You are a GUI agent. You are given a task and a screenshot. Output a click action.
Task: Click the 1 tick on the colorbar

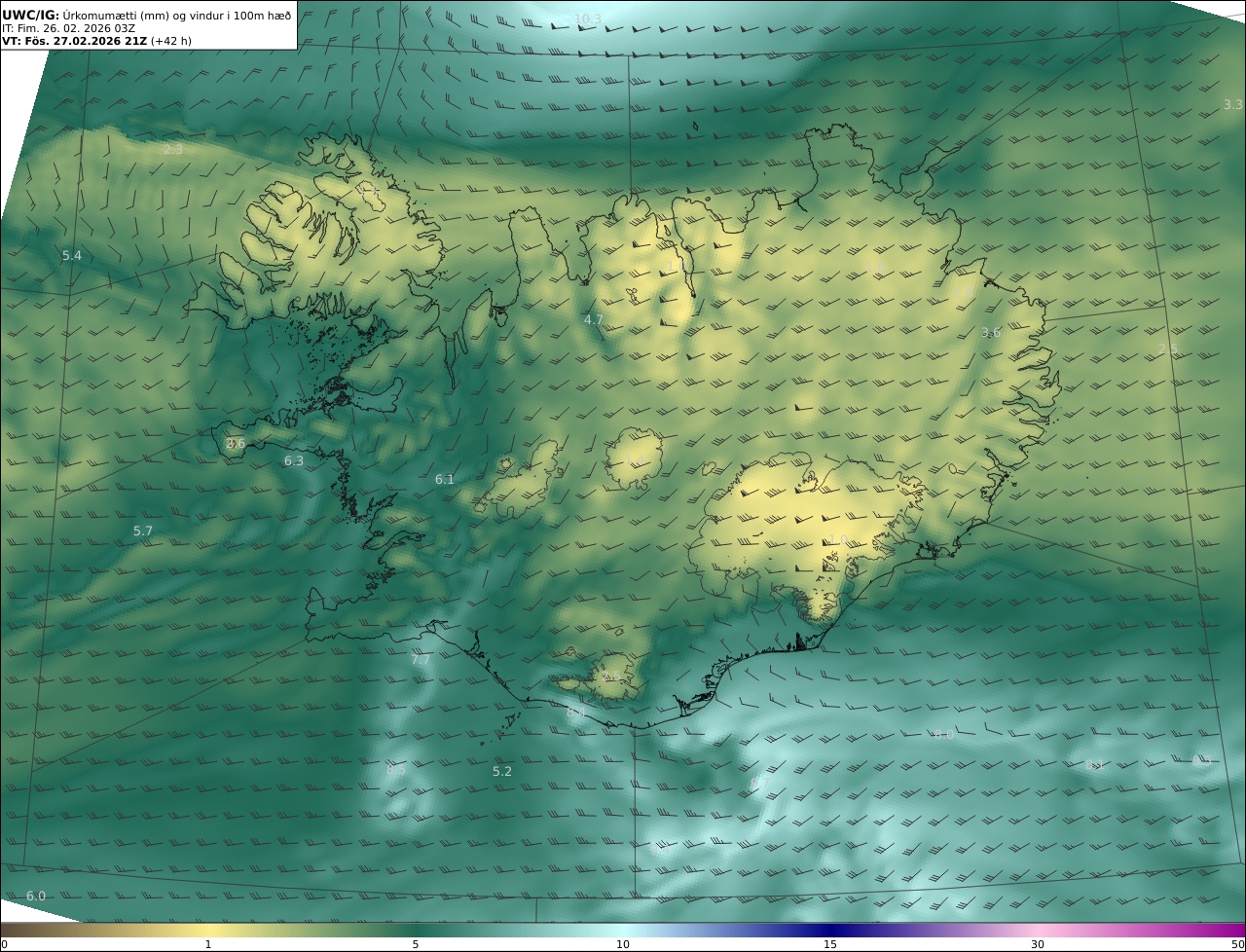point(208,944)
